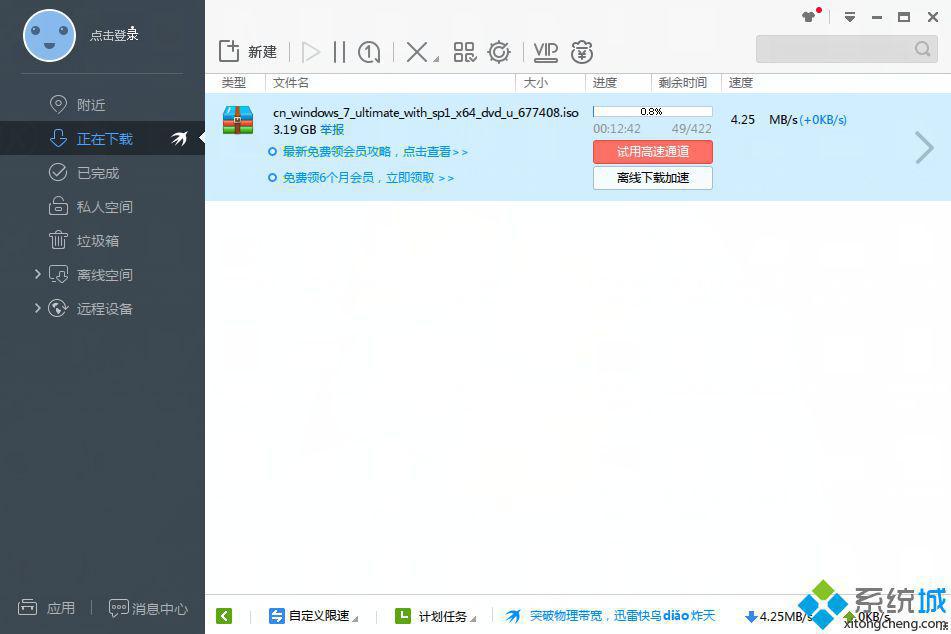The image size is (951, 634).
Task: Open the skin shirt icon in title bar
Action: click(x=809, y=17)
